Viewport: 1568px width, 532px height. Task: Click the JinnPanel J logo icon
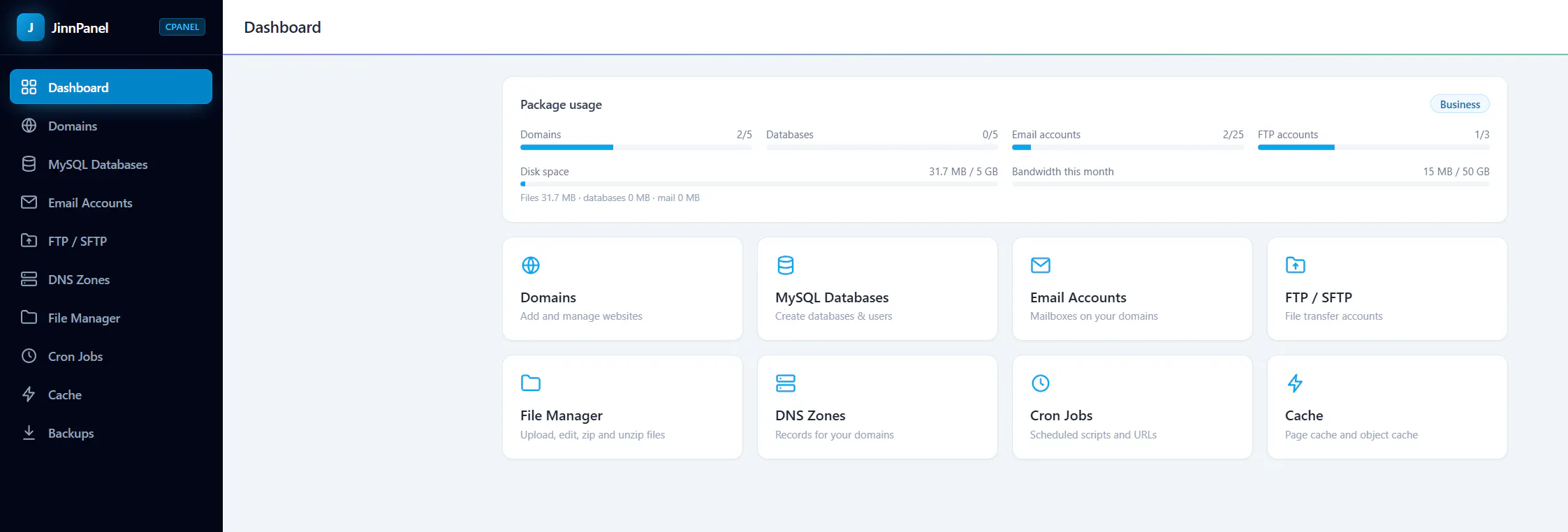(30, 27)
